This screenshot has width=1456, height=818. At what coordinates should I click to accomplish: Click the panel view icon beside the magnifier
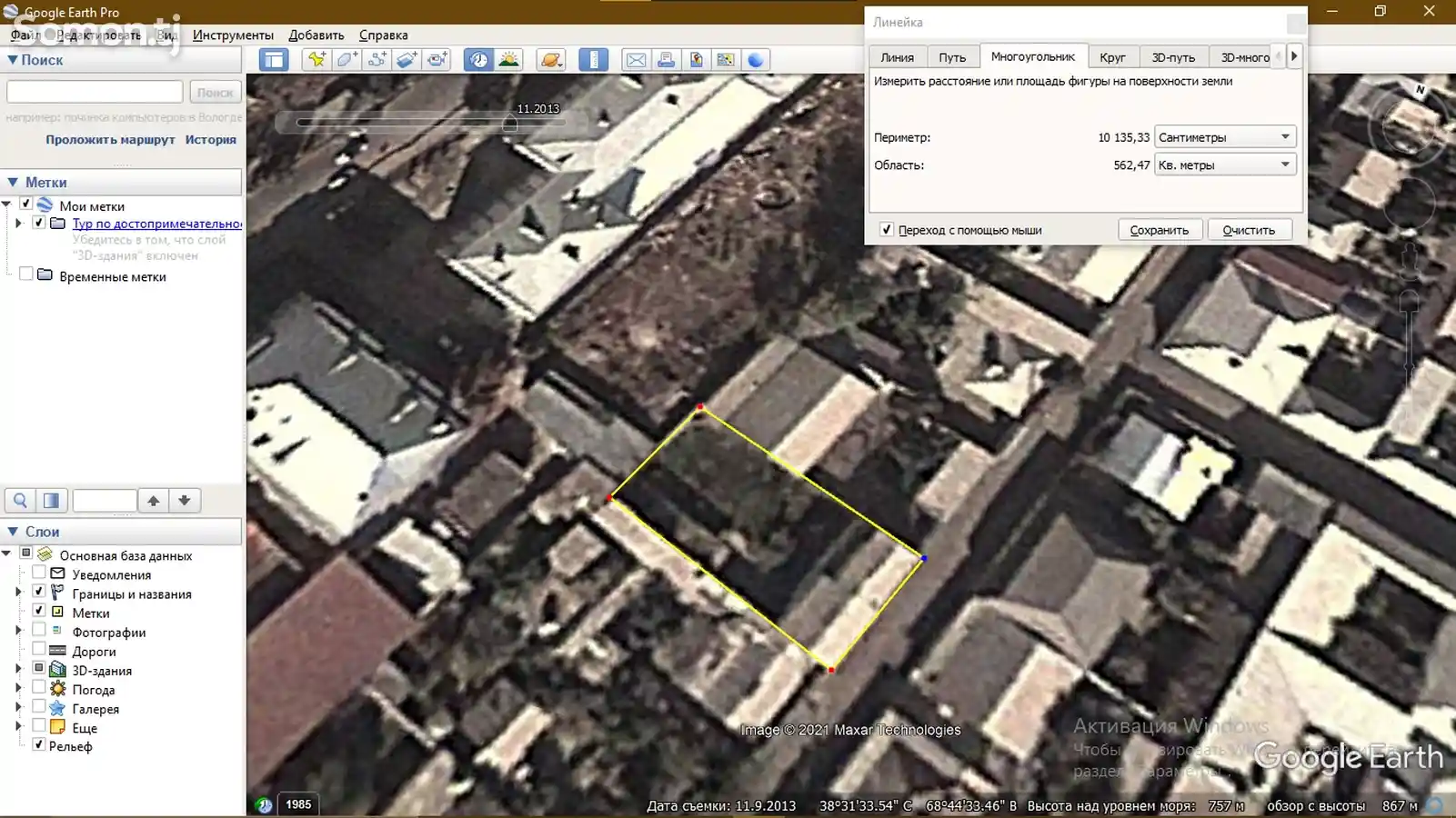click(x=51, y=500)
